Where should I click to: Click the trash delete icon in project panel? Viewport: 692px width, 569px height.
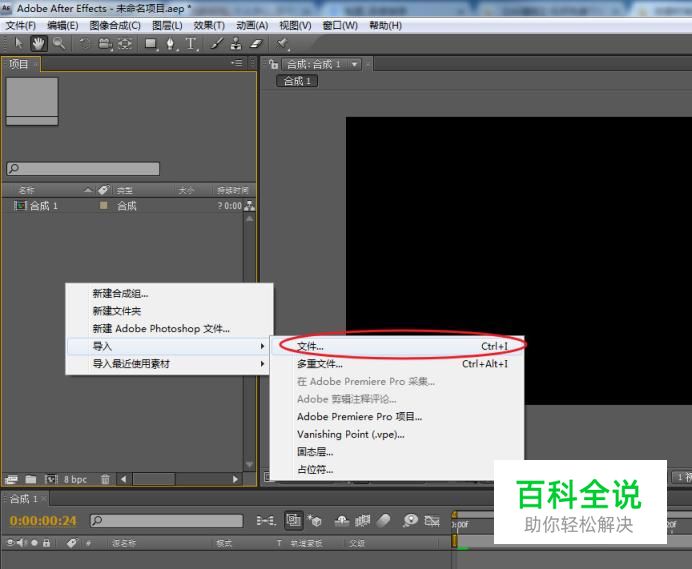point(105,479)
